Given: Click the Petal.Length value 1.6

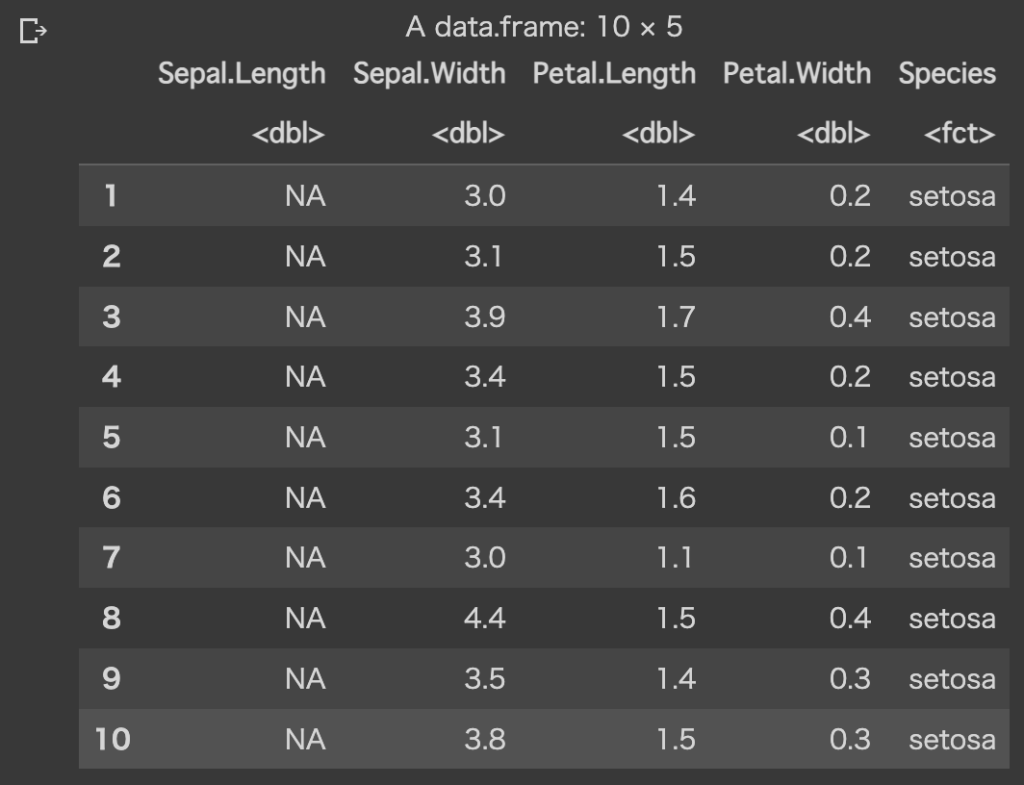Looking at the screenshot, I should coord(676,498).
